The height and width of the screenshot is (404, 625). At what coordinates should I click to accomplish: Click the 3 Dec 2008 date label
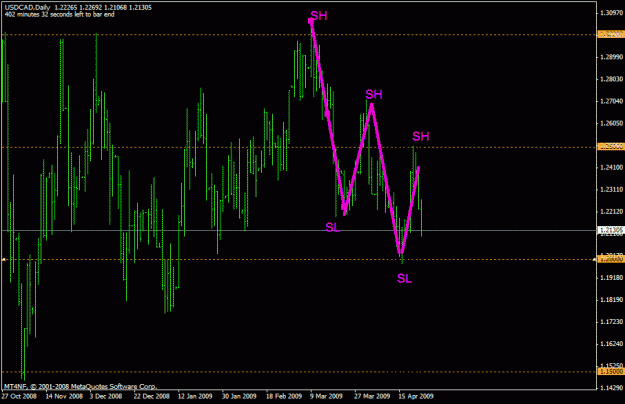tap(106, 396)
